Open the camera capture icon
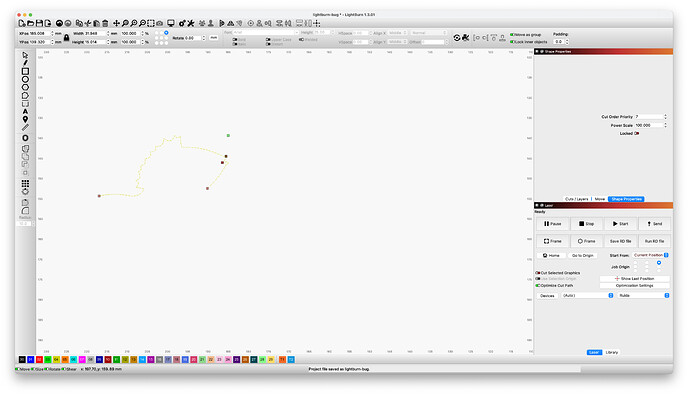 [160, 23]
